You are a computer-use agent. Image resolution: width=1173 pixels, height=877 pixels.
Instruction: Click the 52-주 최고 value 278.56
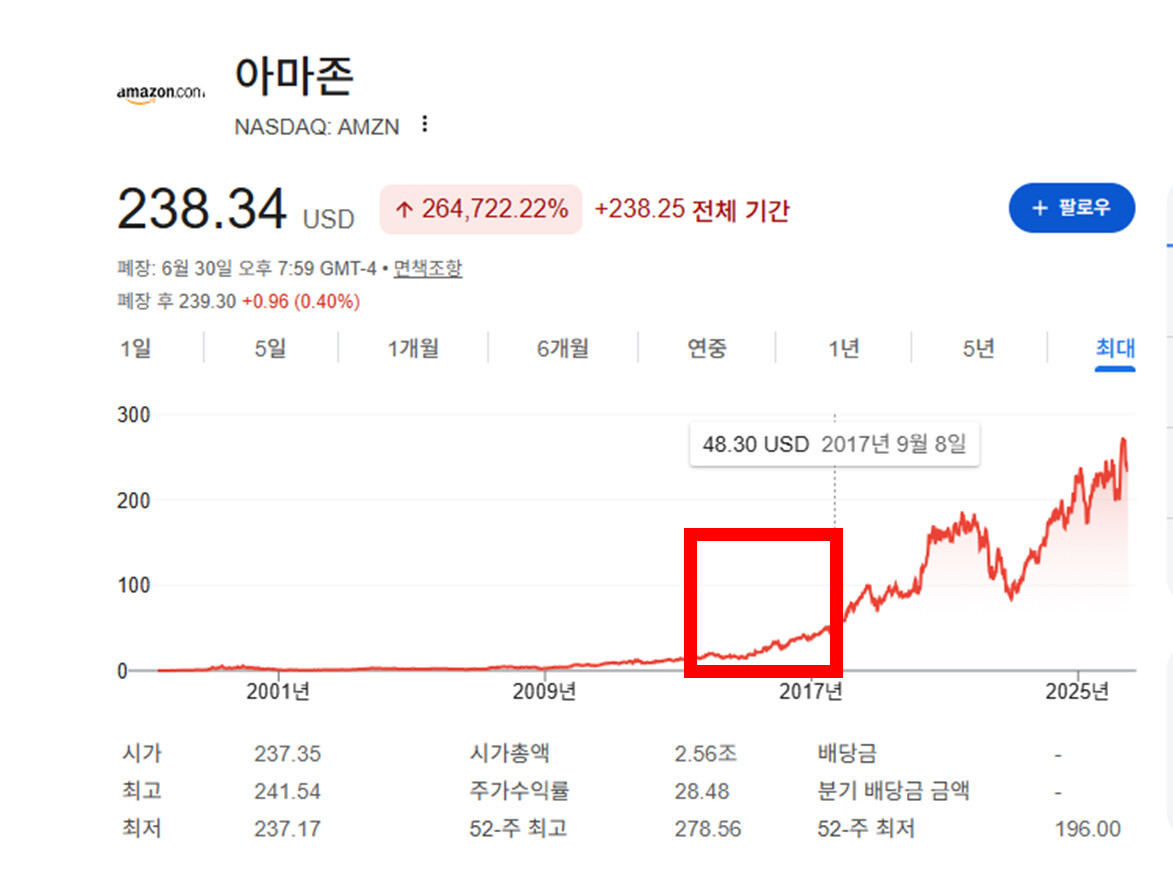click(x=708, y=828)
